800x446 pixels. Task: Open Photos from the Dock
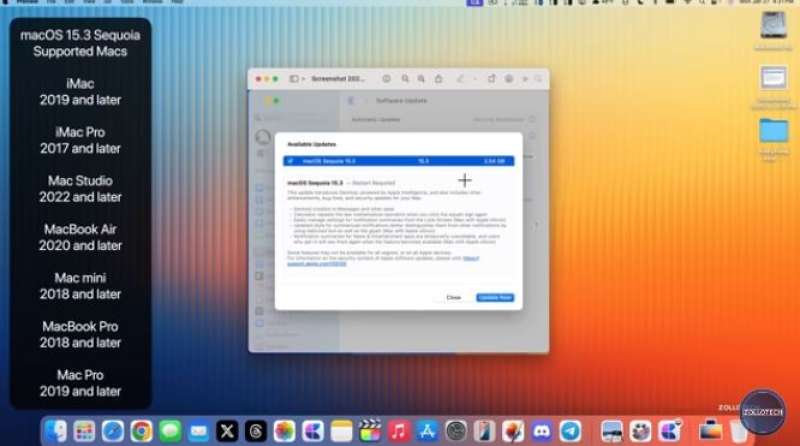click(x=284, y=432)
